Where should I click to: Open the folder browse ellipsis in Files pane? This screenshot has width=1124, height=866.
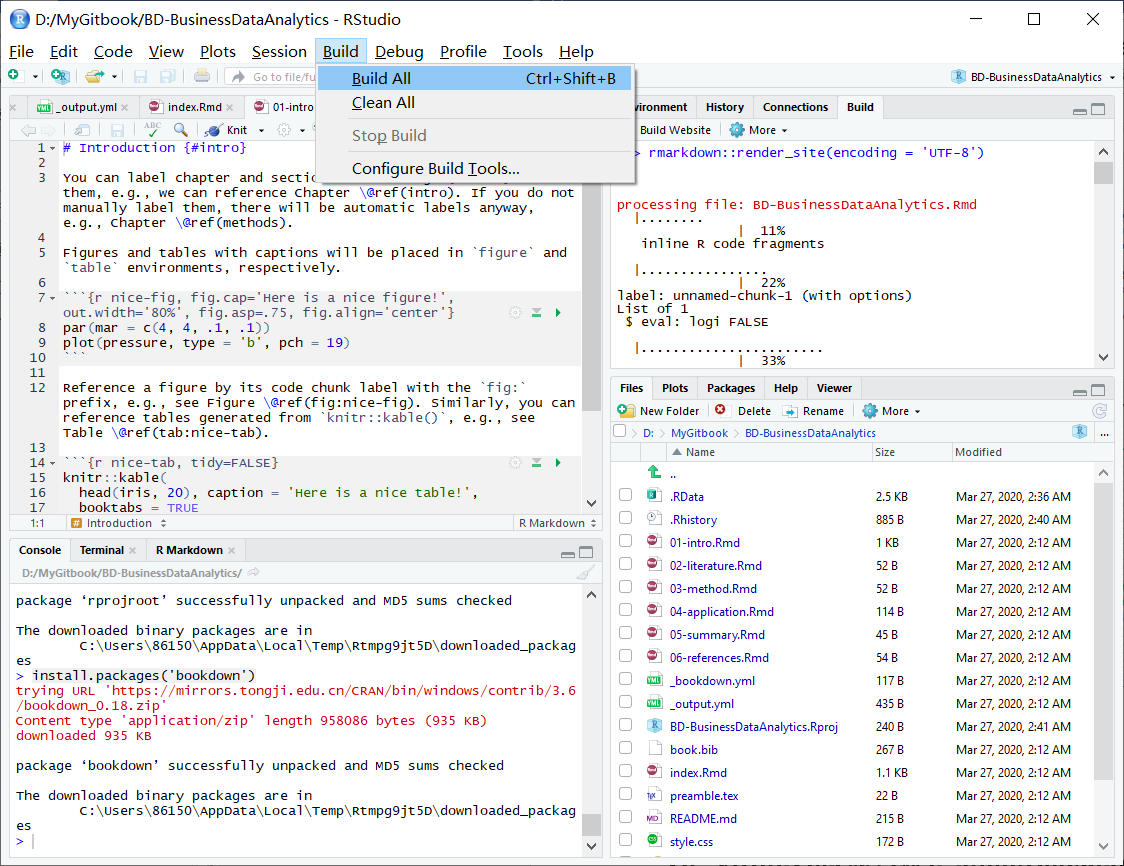tap(1104, 433)
